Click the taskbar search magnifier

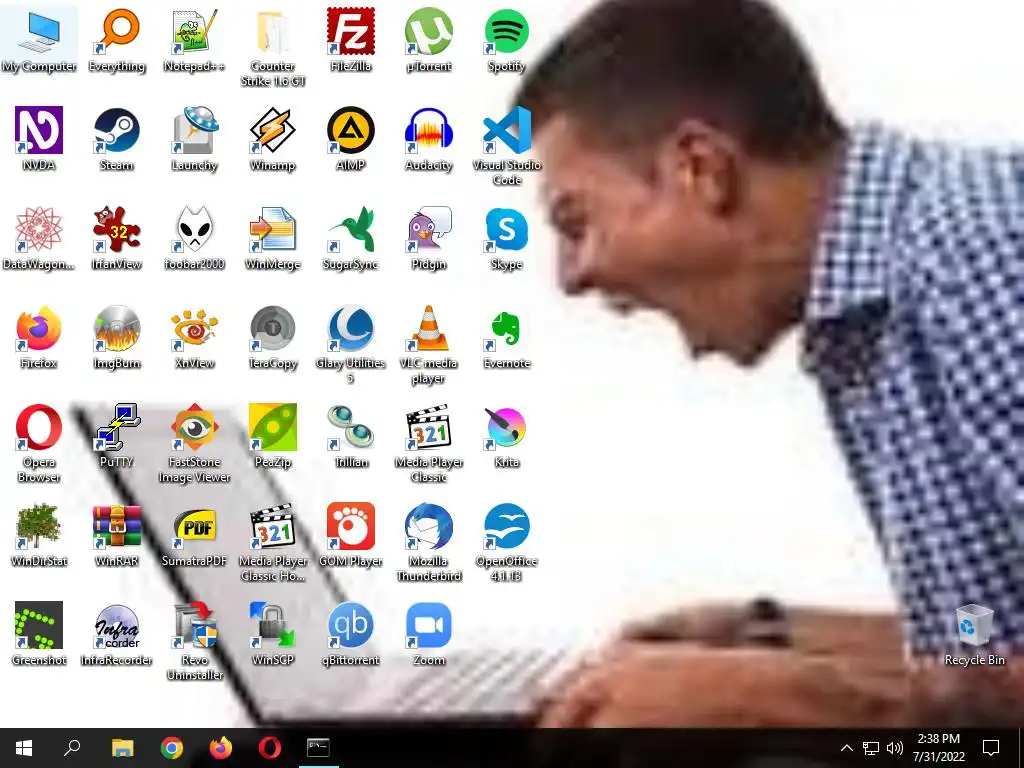pyautogui.click(x=72, y=748)
